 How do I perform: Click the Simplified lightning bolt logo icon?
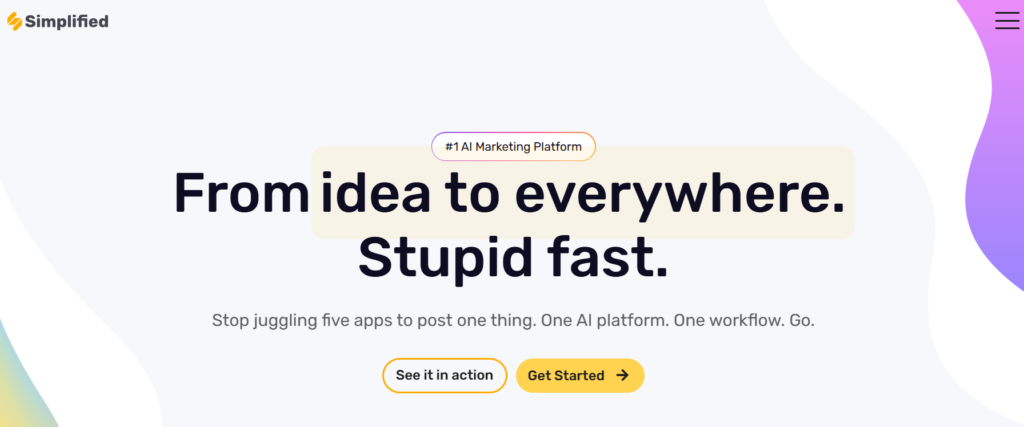point(14,21)
